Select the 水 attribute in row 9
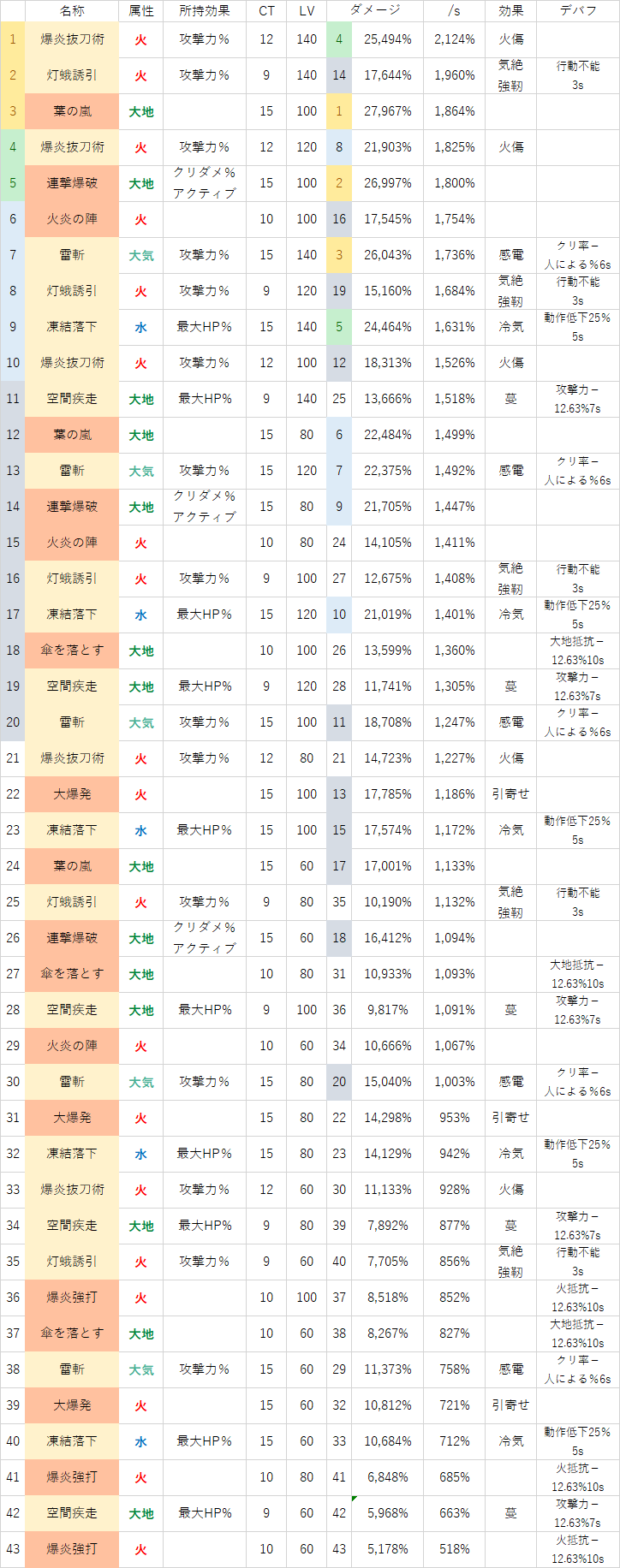Screen dimensions: 620x1568 point(140,327)
